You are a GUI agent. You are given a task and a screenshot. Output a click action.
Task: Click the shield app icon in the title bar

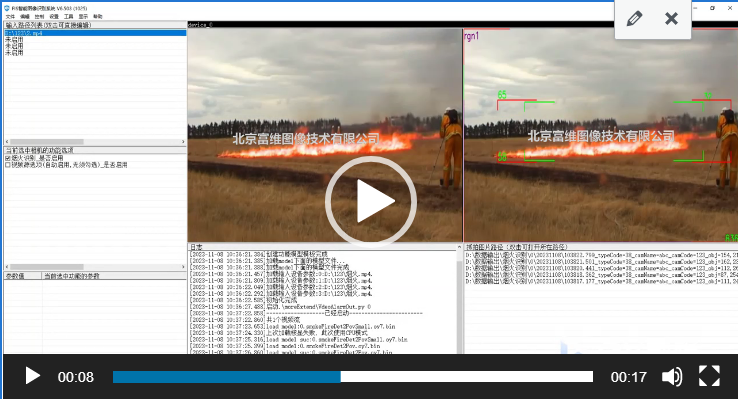tap(7, 8)
